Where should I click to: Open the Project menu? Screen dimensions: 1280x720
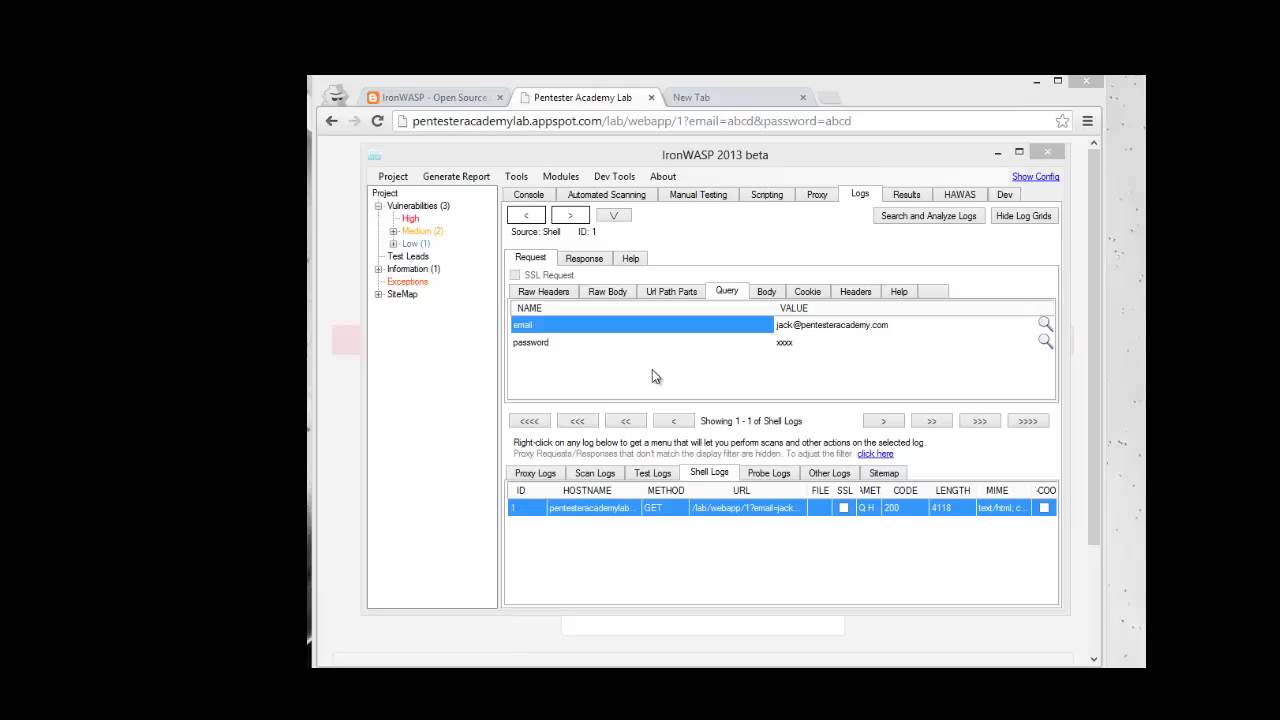393,177
